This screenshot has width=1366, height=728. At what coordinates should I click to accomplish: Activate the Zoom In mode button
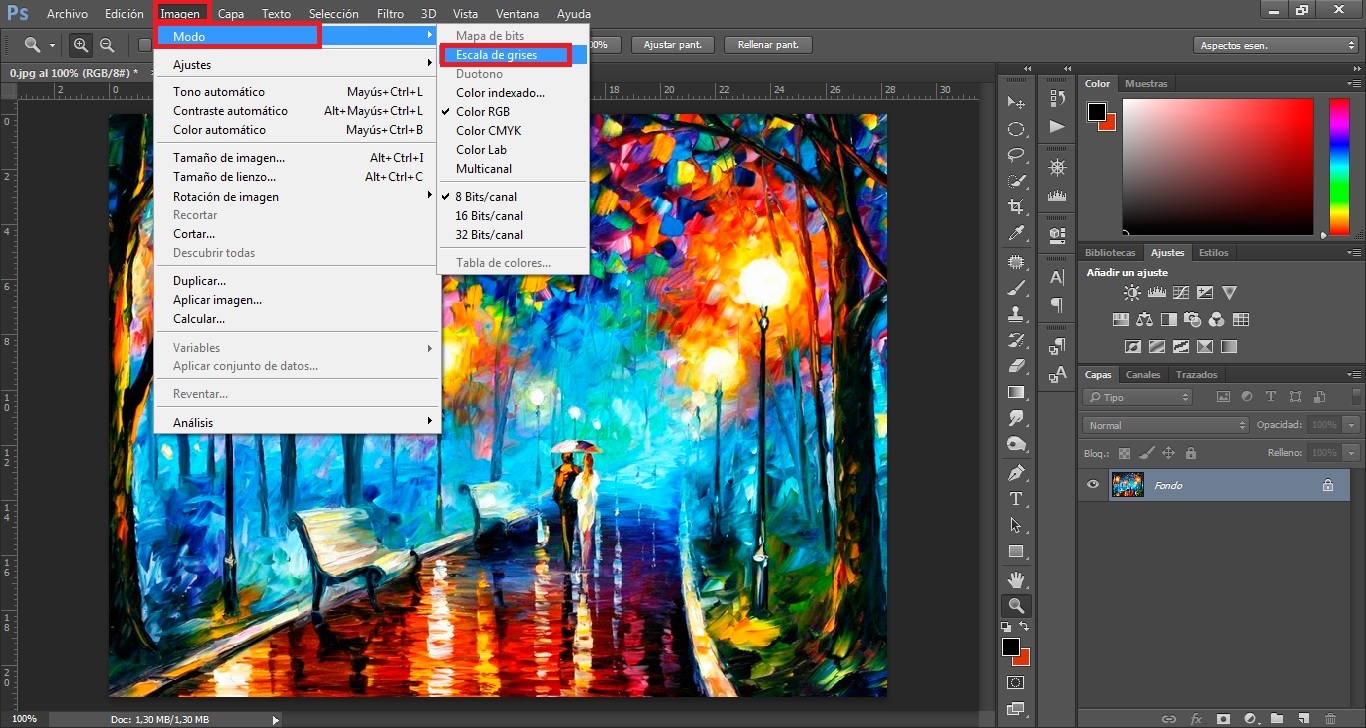(x=81, y=45)
